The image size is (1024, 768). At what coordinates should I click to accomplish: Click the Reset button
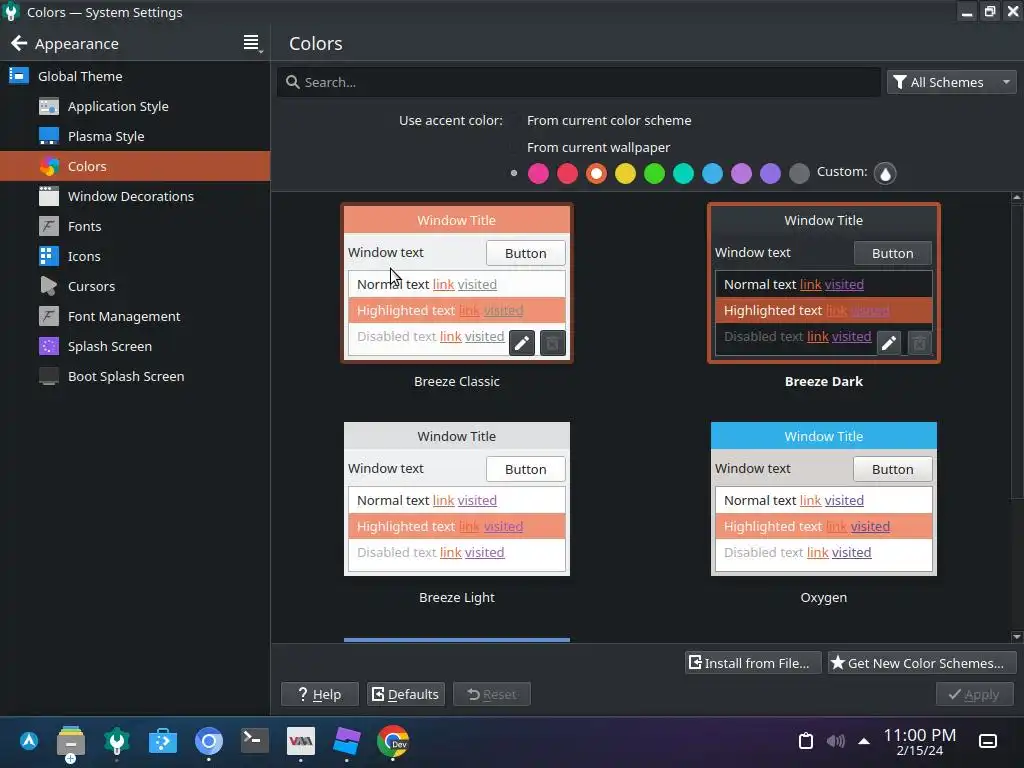pyautogui.click(x=492, y=694)
